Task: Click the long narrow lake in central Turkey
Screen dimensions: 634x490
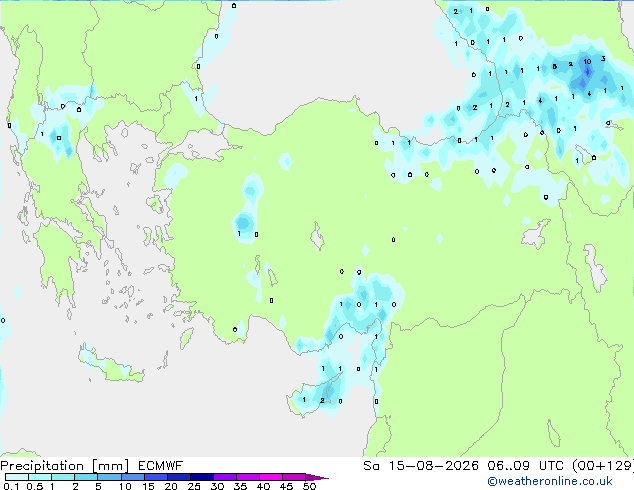Action: (x=317, y=236)
